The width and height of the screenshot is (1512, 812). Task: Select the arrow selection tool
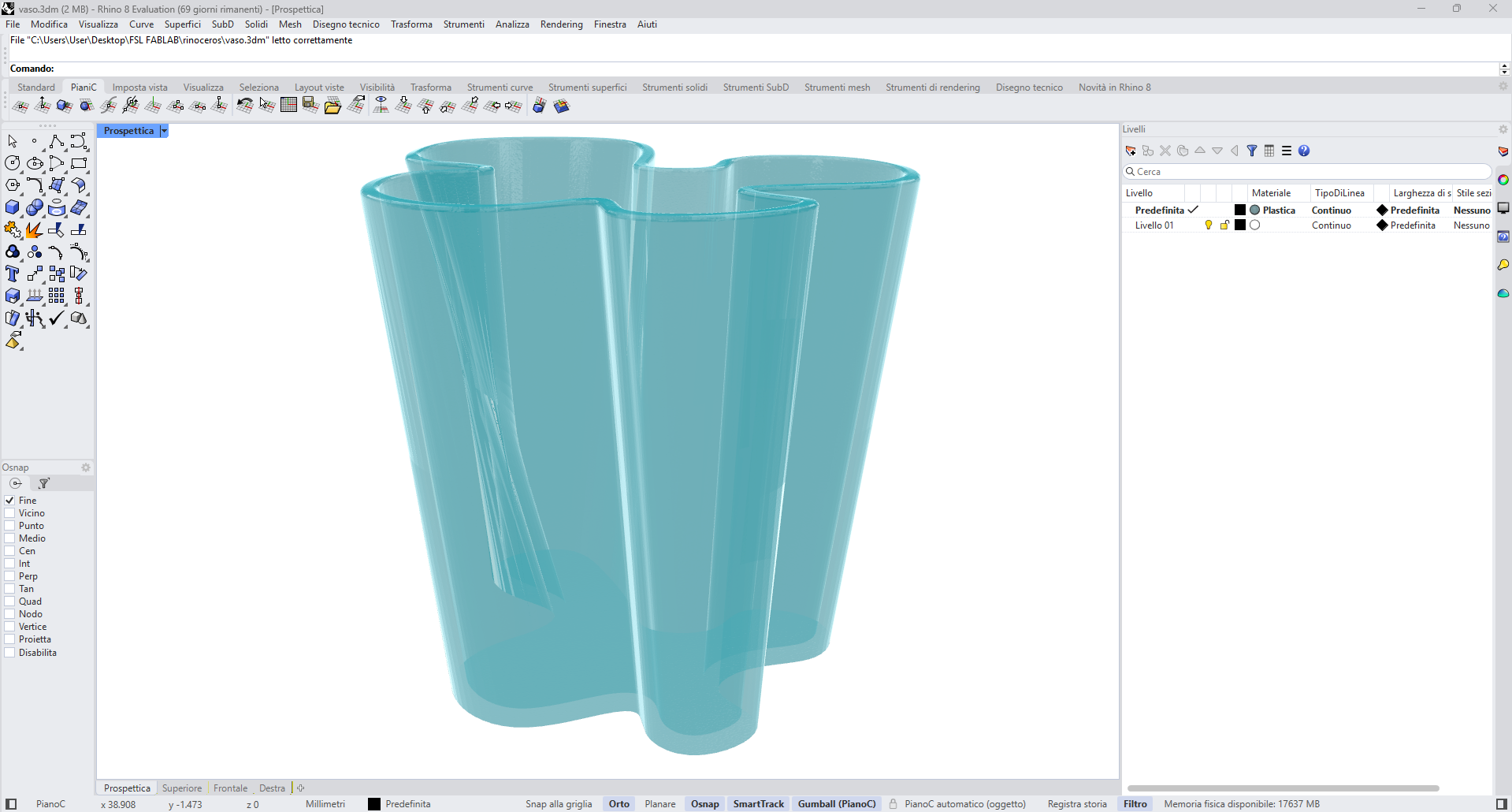point(13,141)
